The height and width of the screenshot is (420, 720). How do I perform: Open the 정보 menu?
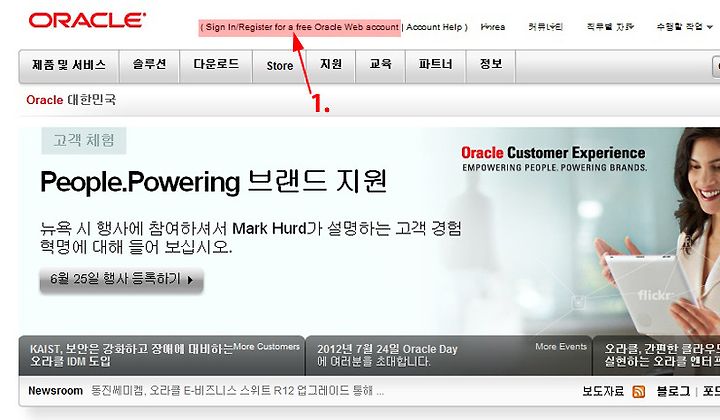[x=491, y=65]
